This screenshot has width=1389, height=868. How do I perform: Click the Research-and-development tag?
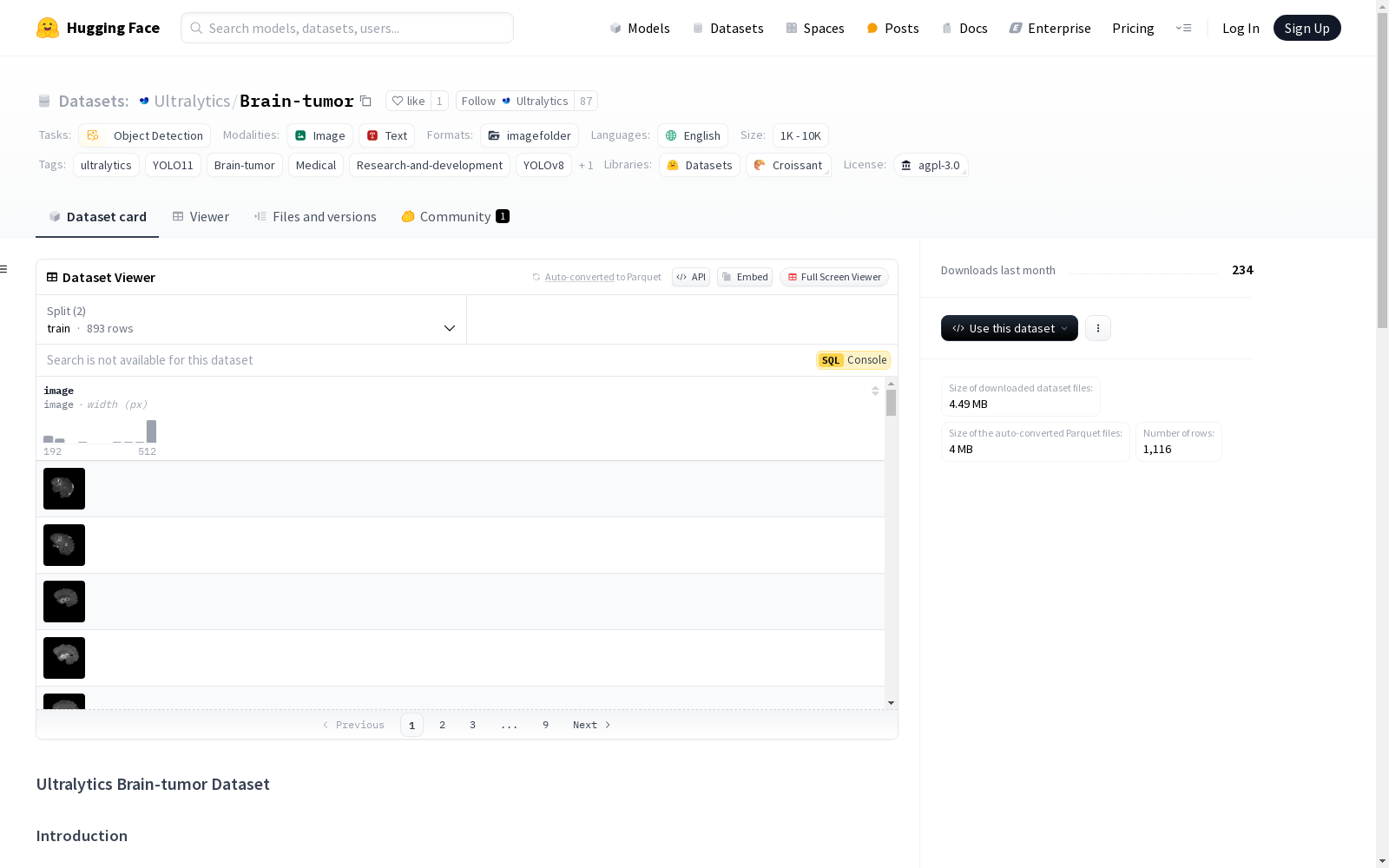coord(430,165)
